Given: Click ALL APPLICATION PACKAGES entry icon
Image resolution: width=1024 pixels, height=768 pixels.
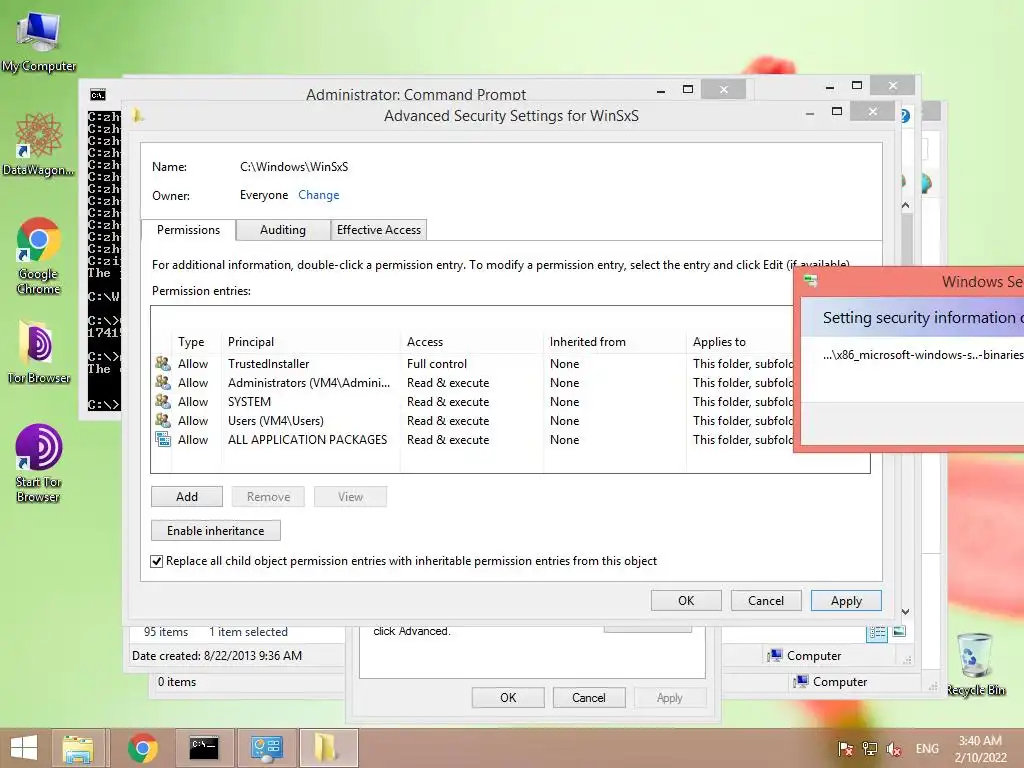Looking at the screenshot, I should coord(163,439).
